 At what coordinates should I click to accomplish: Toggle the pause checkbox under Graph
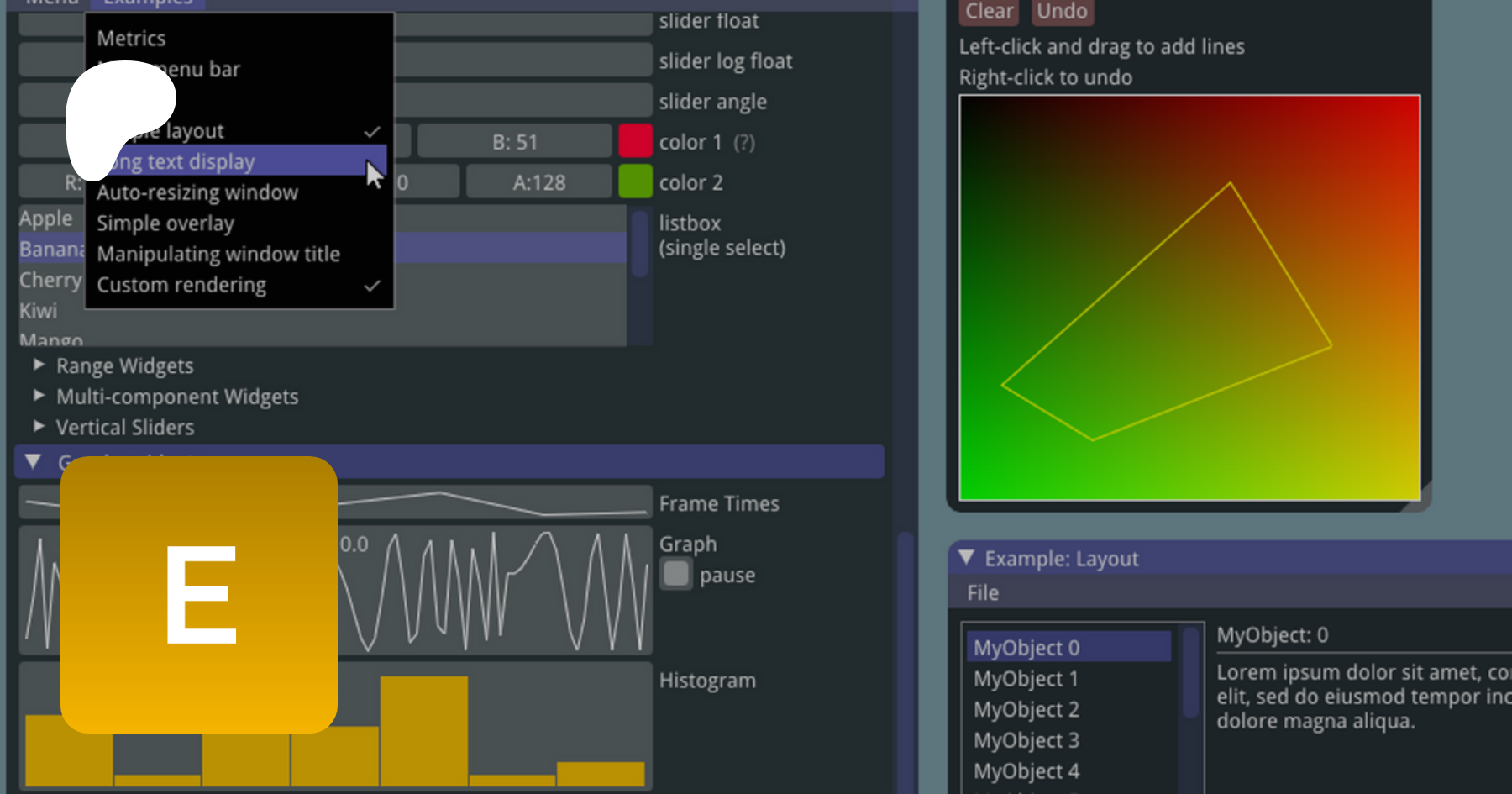(x=676, y=575)
